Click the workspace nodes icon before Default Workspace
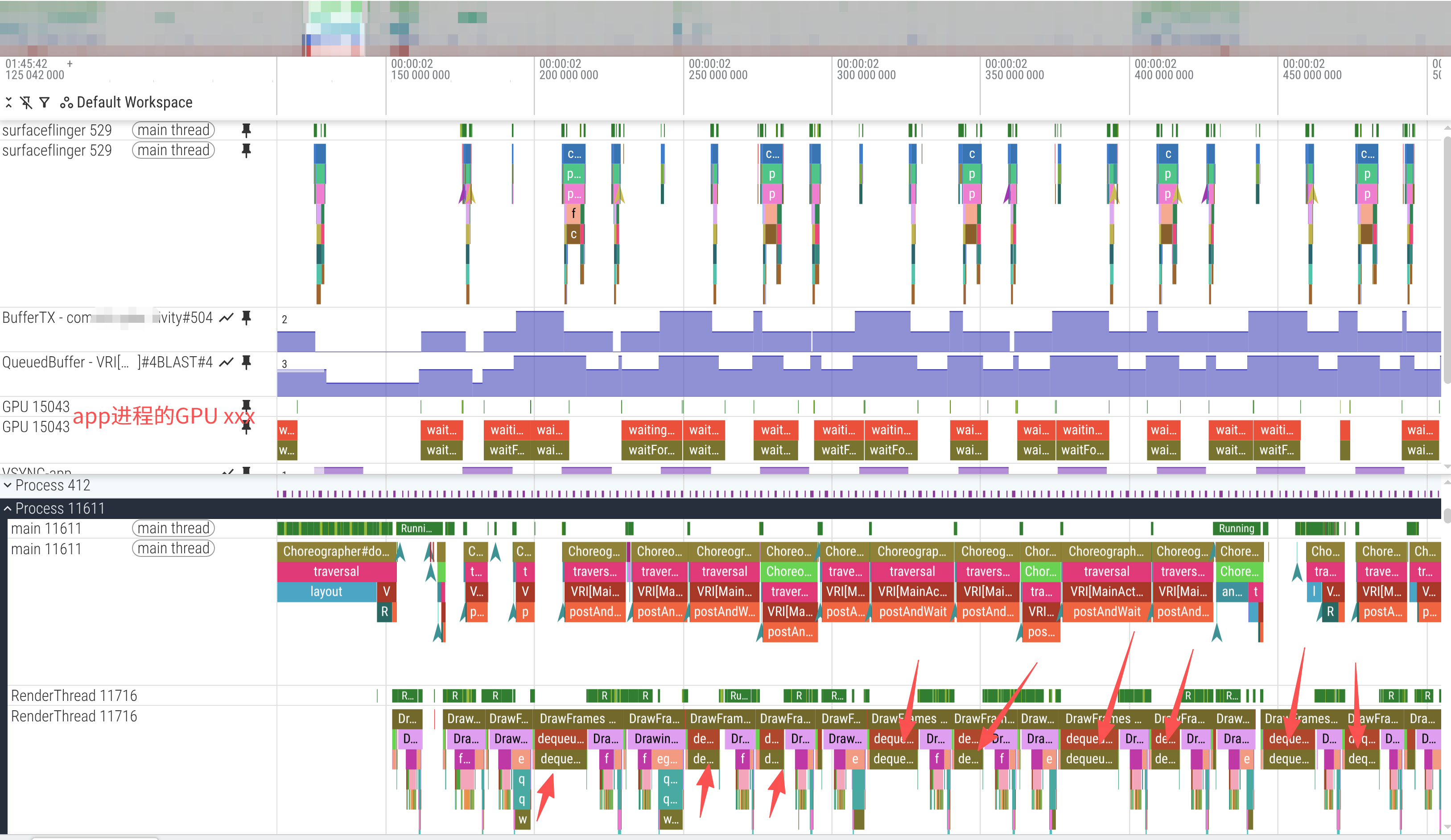The image size is (1451, 840). coord(66,103)
